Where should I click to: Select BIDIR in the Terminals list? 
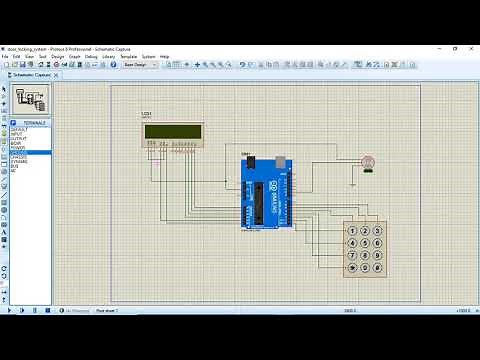click(16, 143)
